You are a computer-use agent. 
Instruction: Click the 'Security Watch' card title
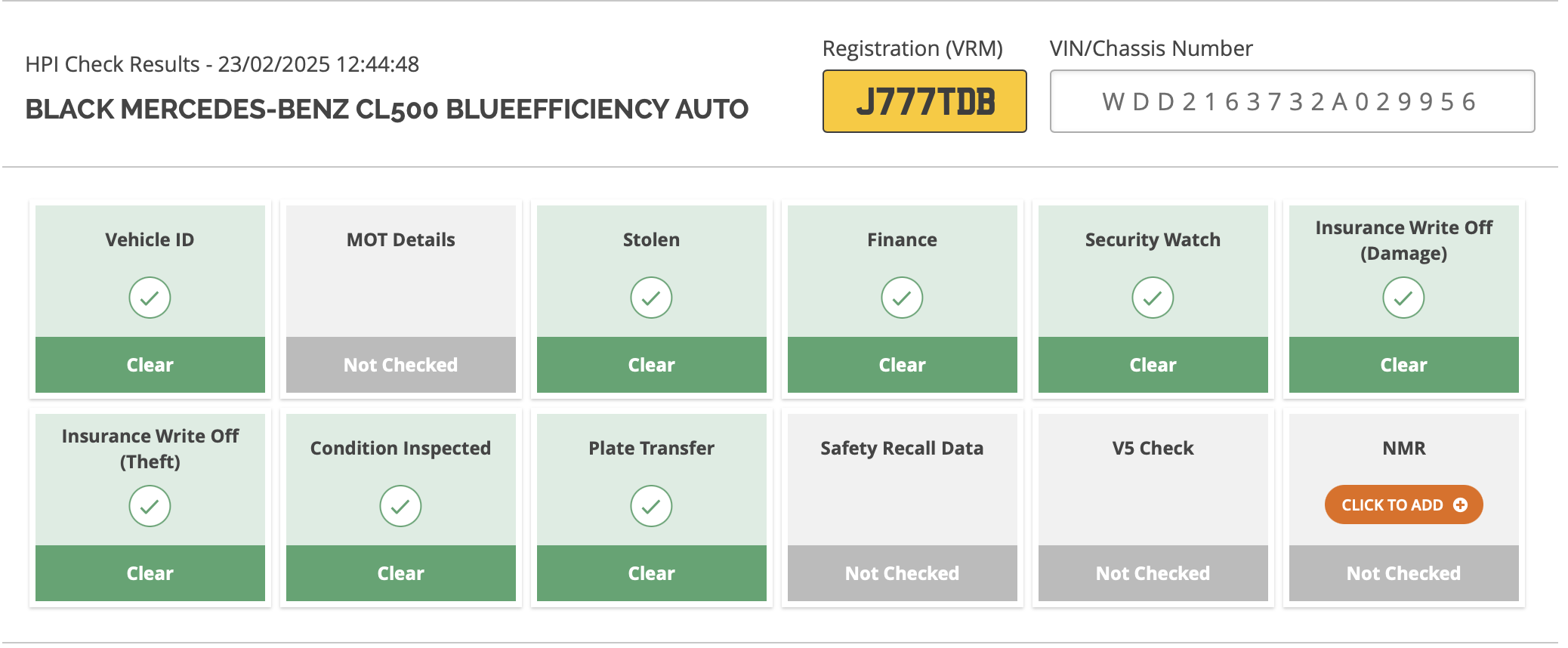coord(1153,239)
